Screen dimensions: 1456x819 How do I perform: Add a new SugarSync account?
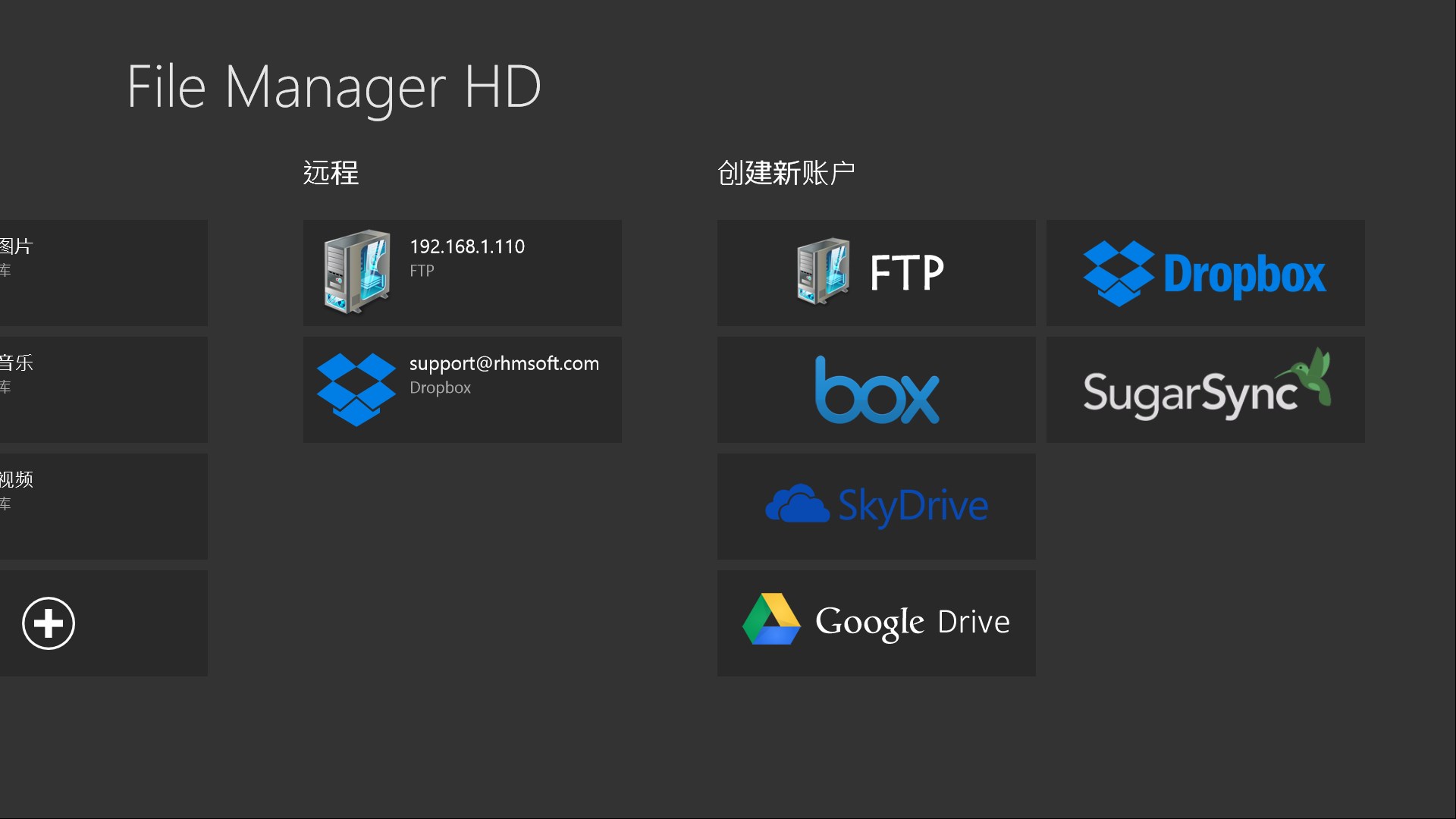click(1206, 390)
